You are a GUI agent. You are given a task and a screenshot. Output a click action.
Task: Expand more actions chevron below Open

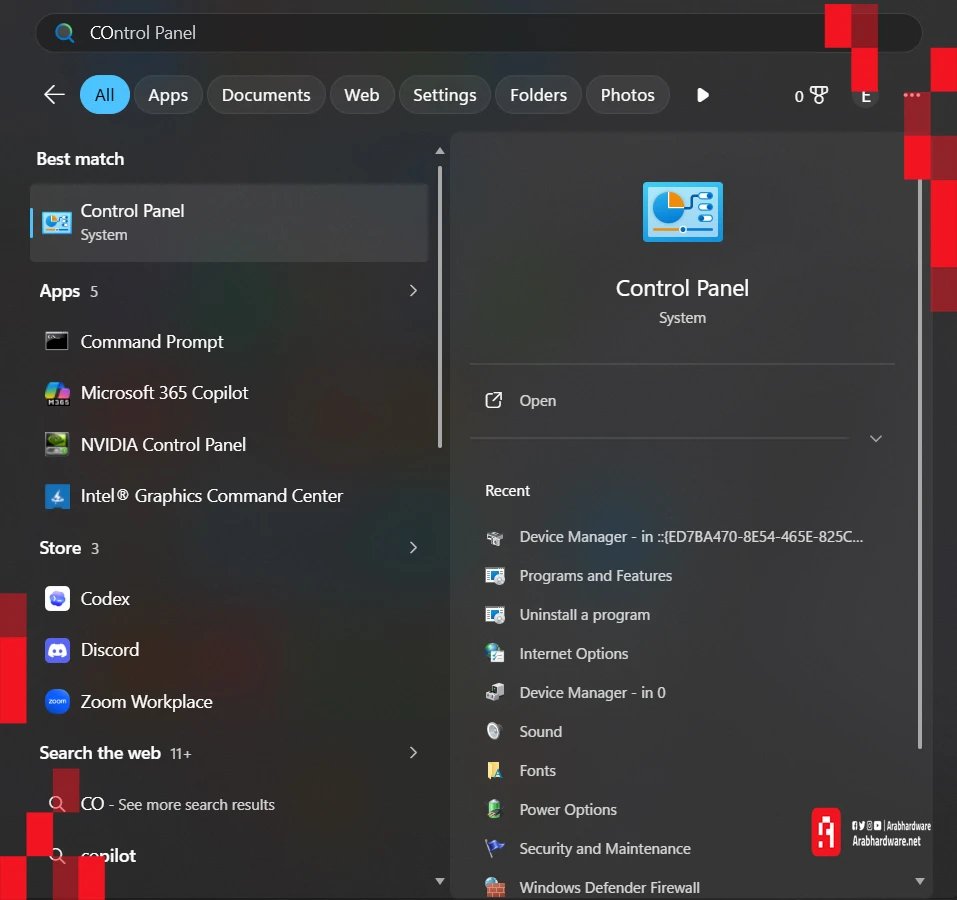(876, 439)
